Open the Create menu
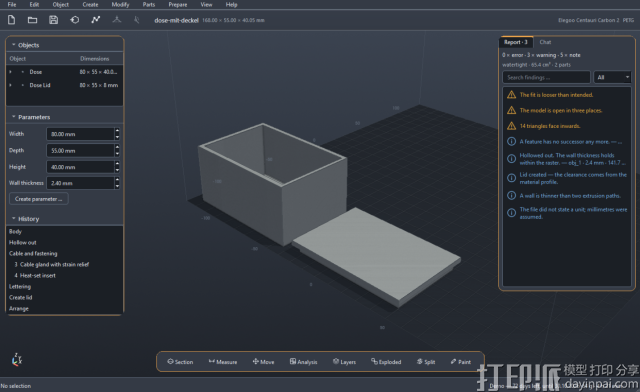This screenshot has height=392, width=640. (90, 4)
